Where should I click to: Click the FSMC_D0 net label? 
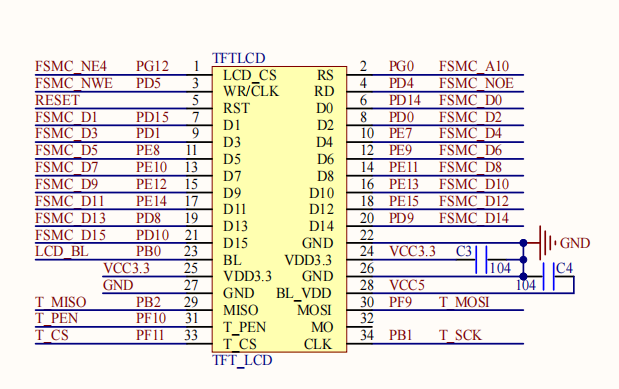(x=471, y=100)
